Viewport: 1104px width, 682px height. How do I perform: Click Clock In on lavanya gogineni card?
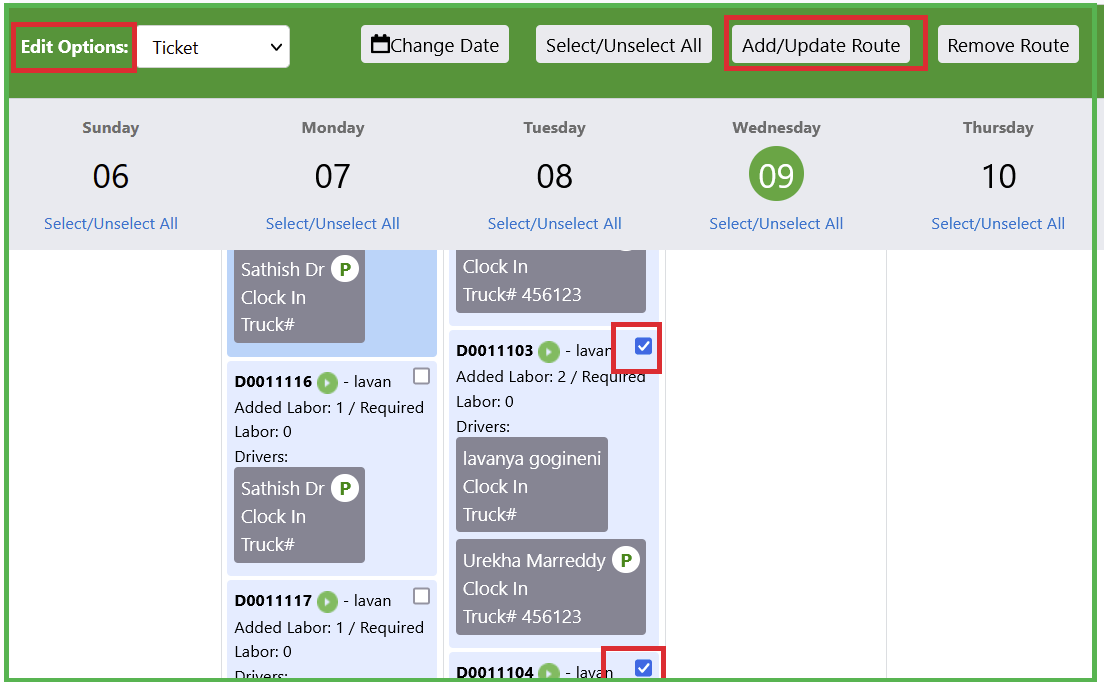pyautogui.click(x=495, y=487)
